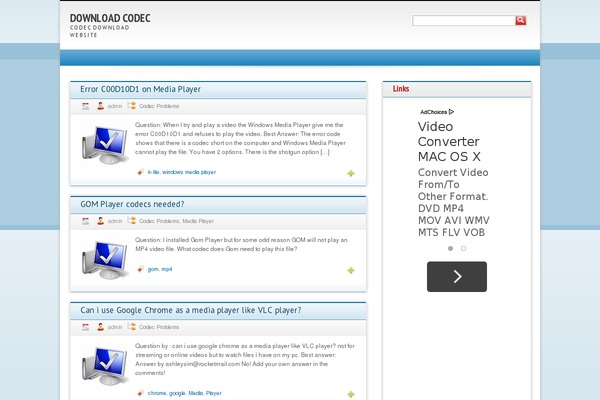This screenshot has width=600, height=400.
Task: Open the Player tag in Chrome post
Action: click(214, 393)
